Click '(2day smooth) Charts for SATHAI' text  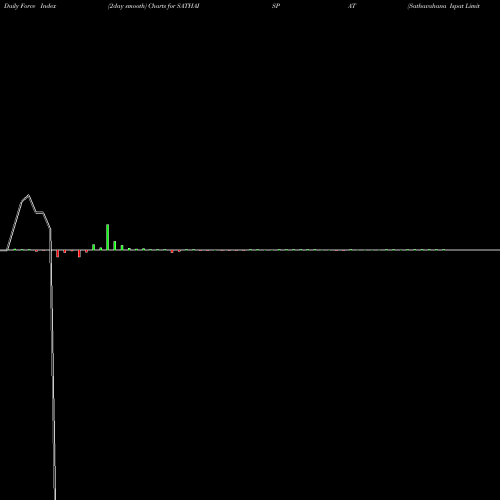point(154,6)
